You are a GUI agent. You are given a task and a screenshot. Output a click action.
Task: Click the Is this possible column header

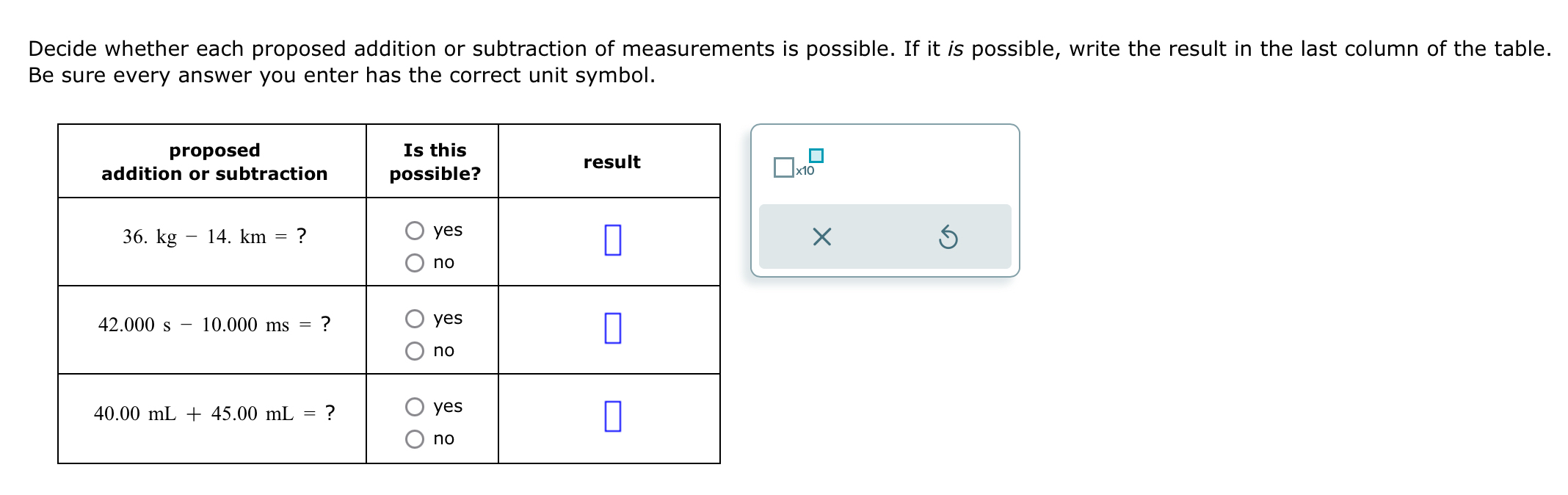pyautogui.click(x=435, y=162)
